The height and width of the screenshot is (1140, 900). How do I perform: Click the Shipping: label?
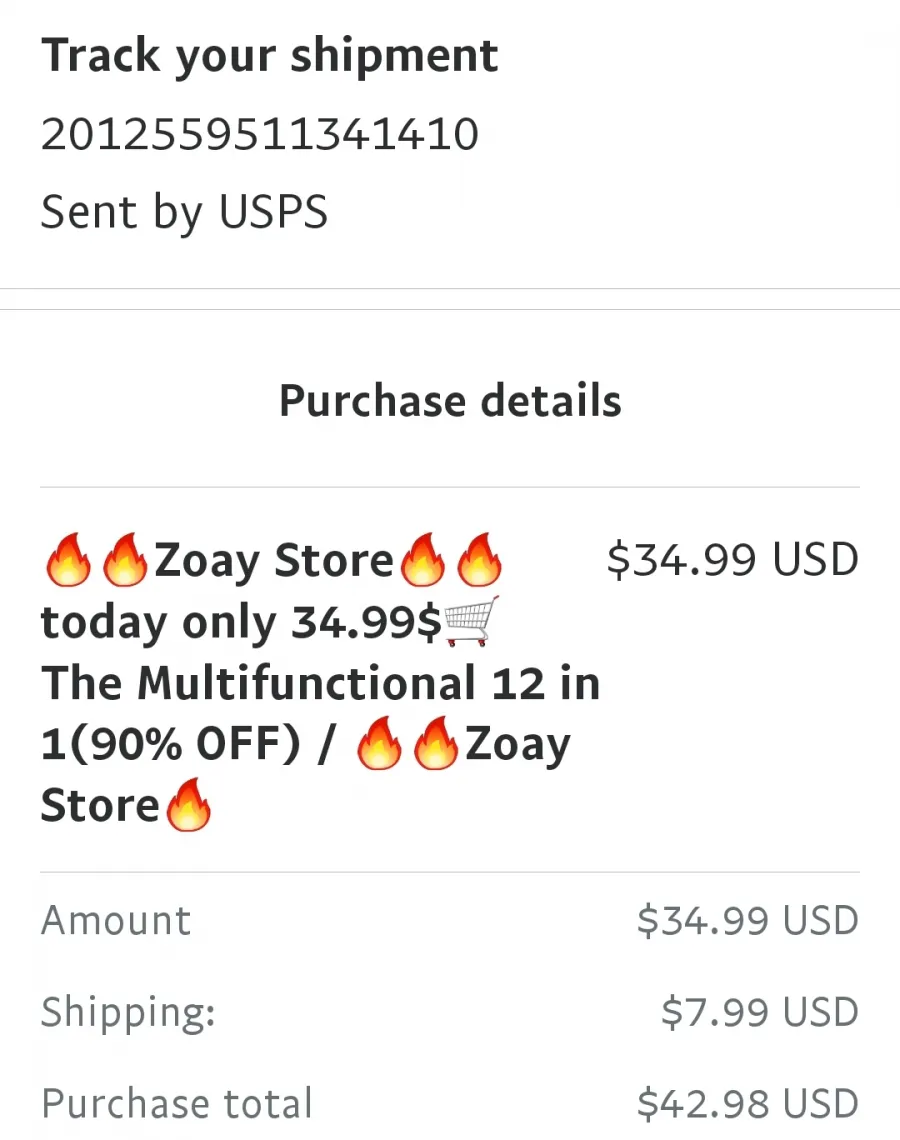(x=128, y=1013)
